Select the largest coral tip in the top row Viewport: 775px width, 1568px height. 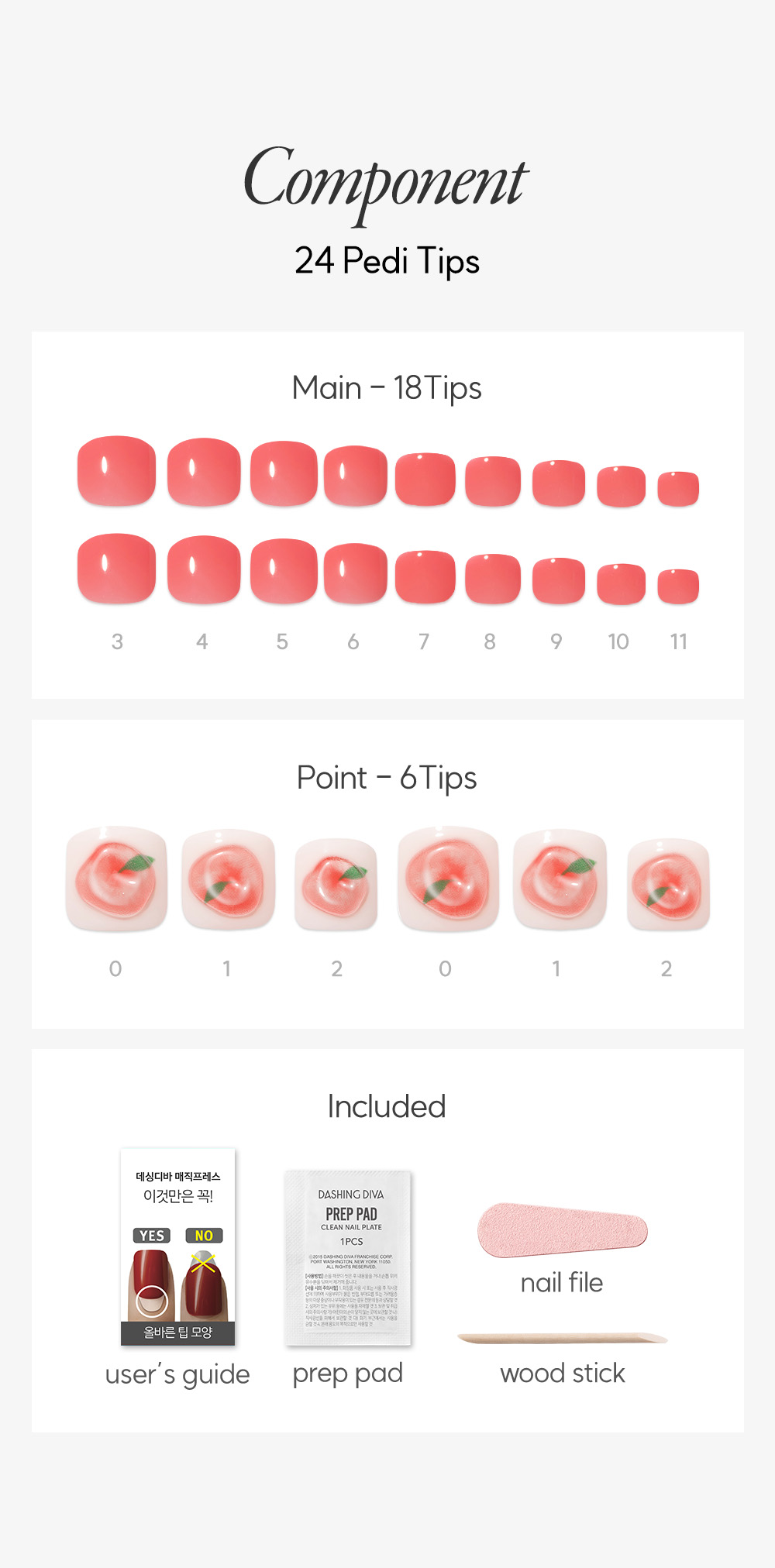(x=116, y=471)
